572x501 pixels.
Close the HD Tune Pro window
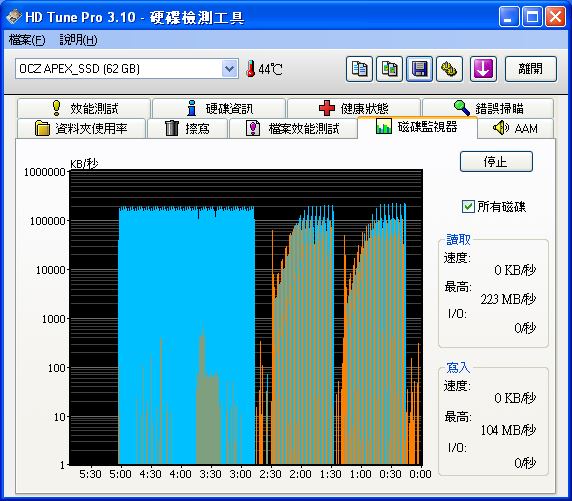click(555, 17)
